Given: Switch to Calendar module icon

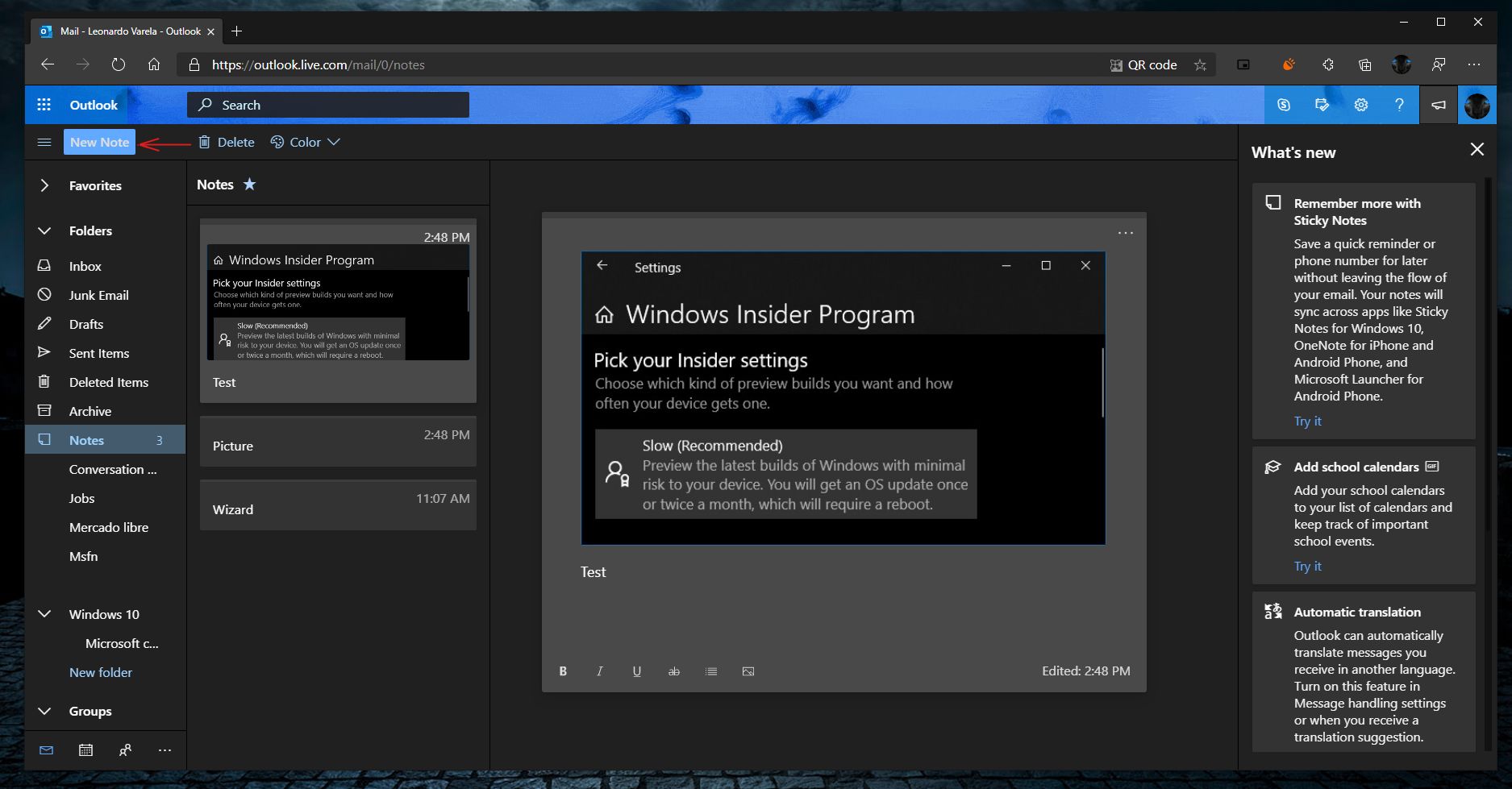Looking at the screenshot, I should 86,750.
